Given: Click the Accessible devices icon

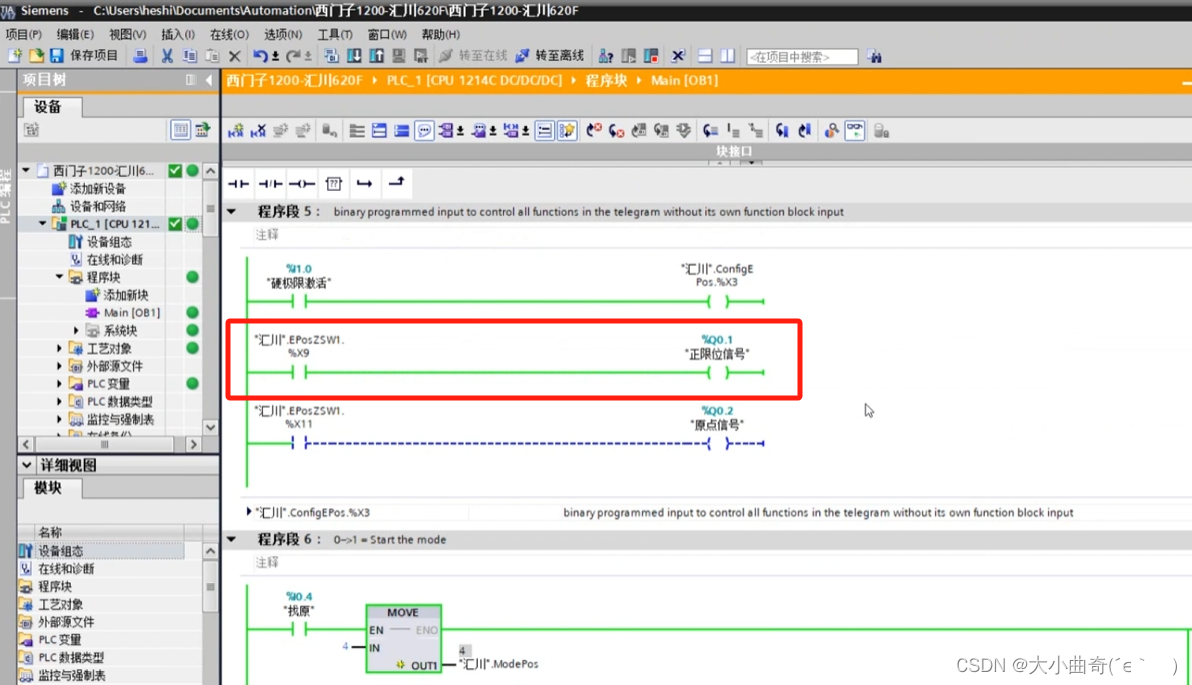Looking at the screenshot, I should [x=606, y=55].
